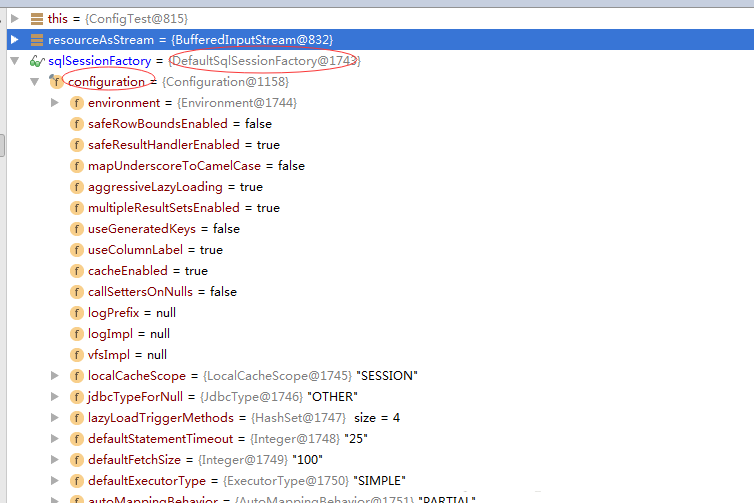The width and height of the screenshot is (754, 503).
Task: Expand the environment node
Action: pos(55,103)
